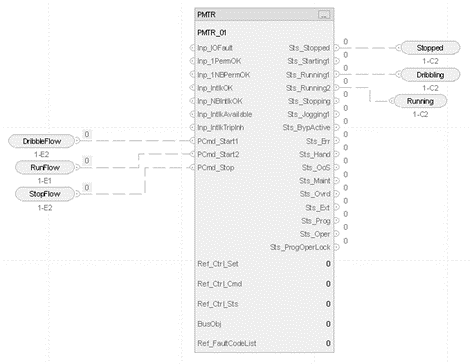Viewport: 472px width, 364px height.
Task: Select the Stopped output reference
Action: (430, 48)
